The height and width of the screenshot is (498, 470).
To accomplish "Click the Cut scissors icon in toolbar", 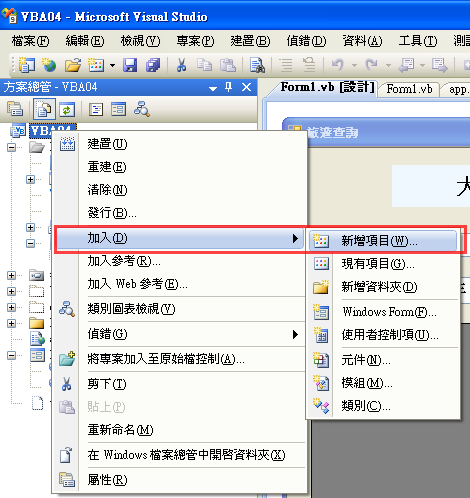I will (x=181, y=65).
